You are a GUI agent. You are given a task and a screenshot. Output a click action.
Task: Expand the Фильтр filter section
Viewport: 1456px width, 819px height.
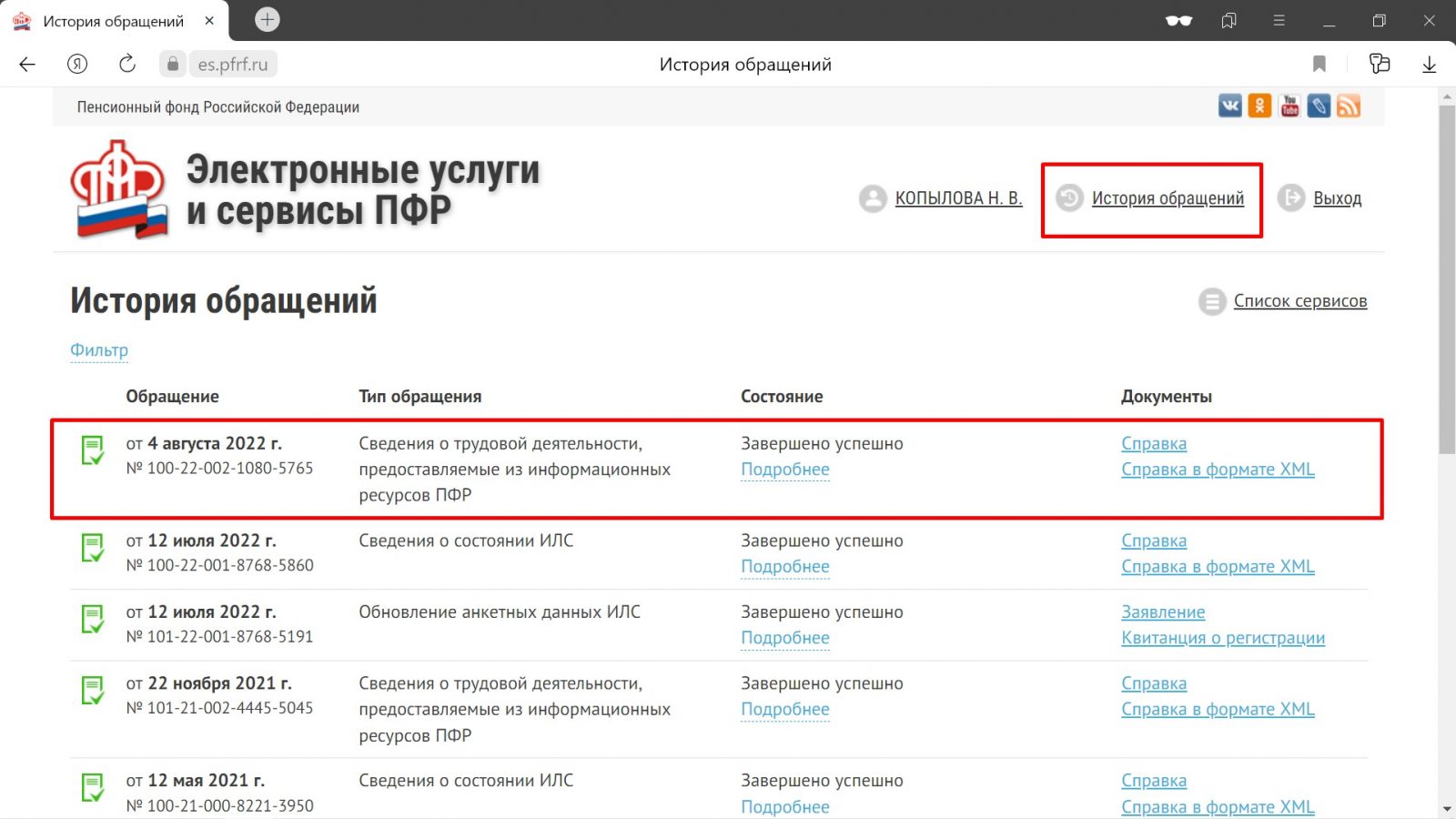pyautogui.click(x=99, y=350)
